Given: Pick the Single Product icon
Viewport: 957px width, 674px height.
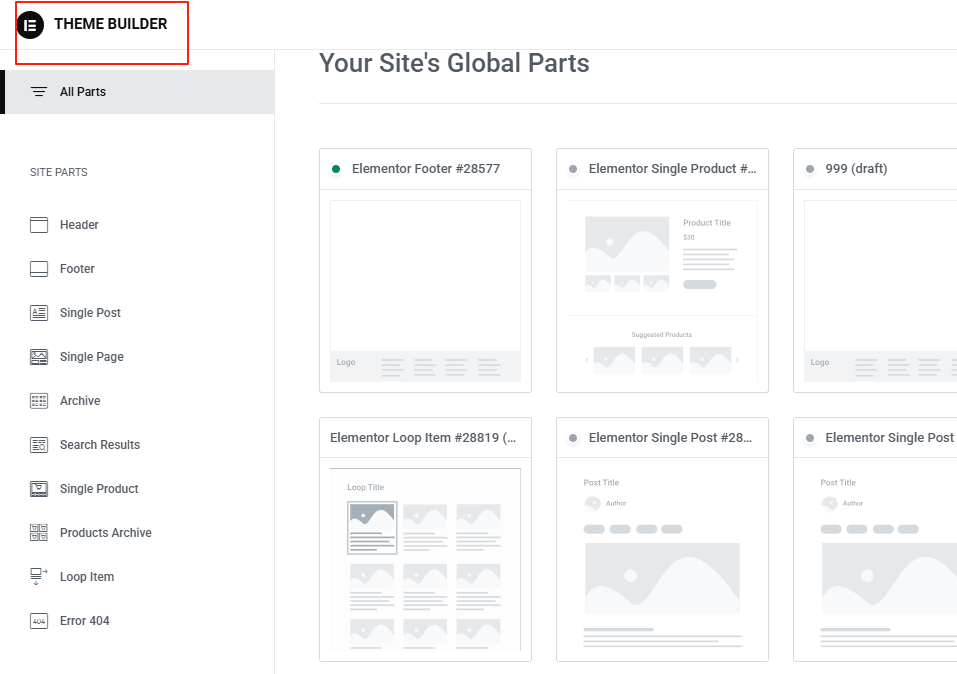Looking at the screenshot, I should (39, 489).
